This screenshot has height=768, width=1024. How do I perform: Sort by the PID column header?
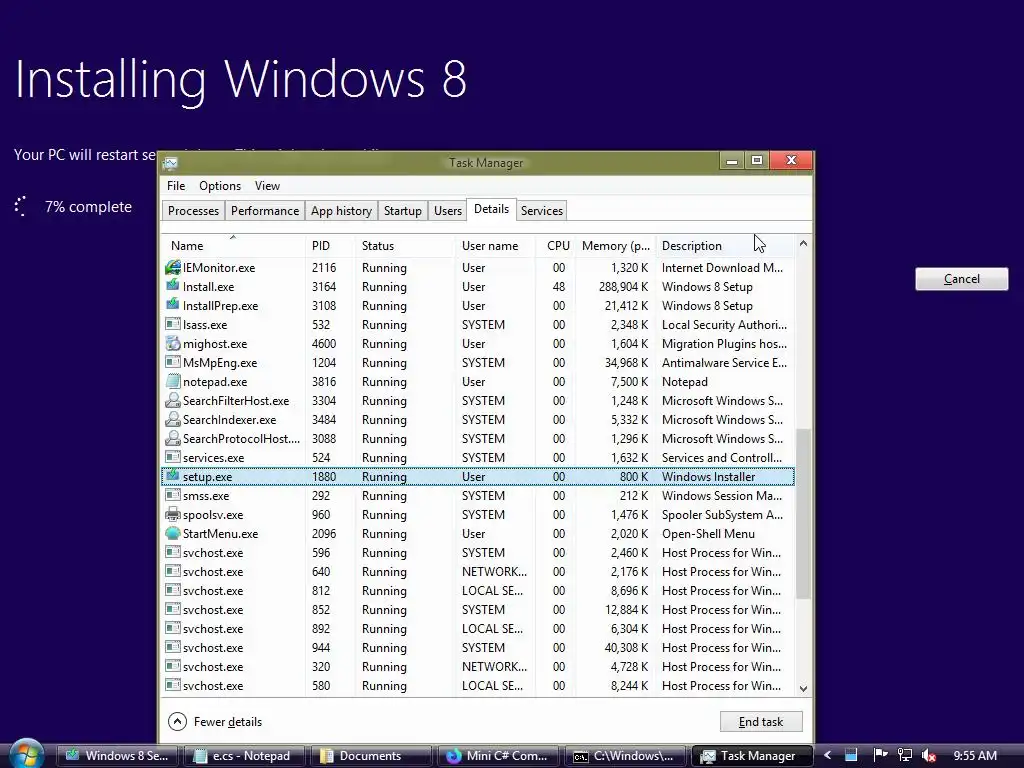pos(330,246)
